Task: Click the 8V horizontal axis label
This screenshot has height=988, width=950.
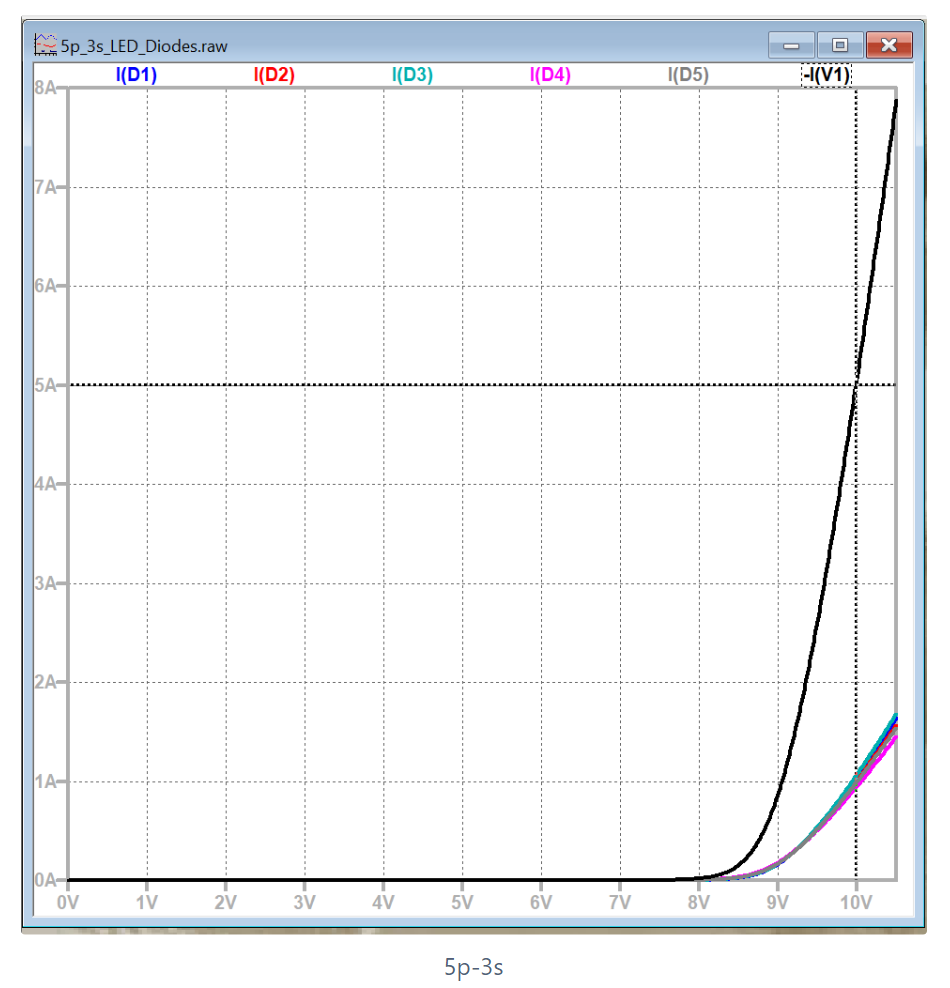Action: click(699, 903)
